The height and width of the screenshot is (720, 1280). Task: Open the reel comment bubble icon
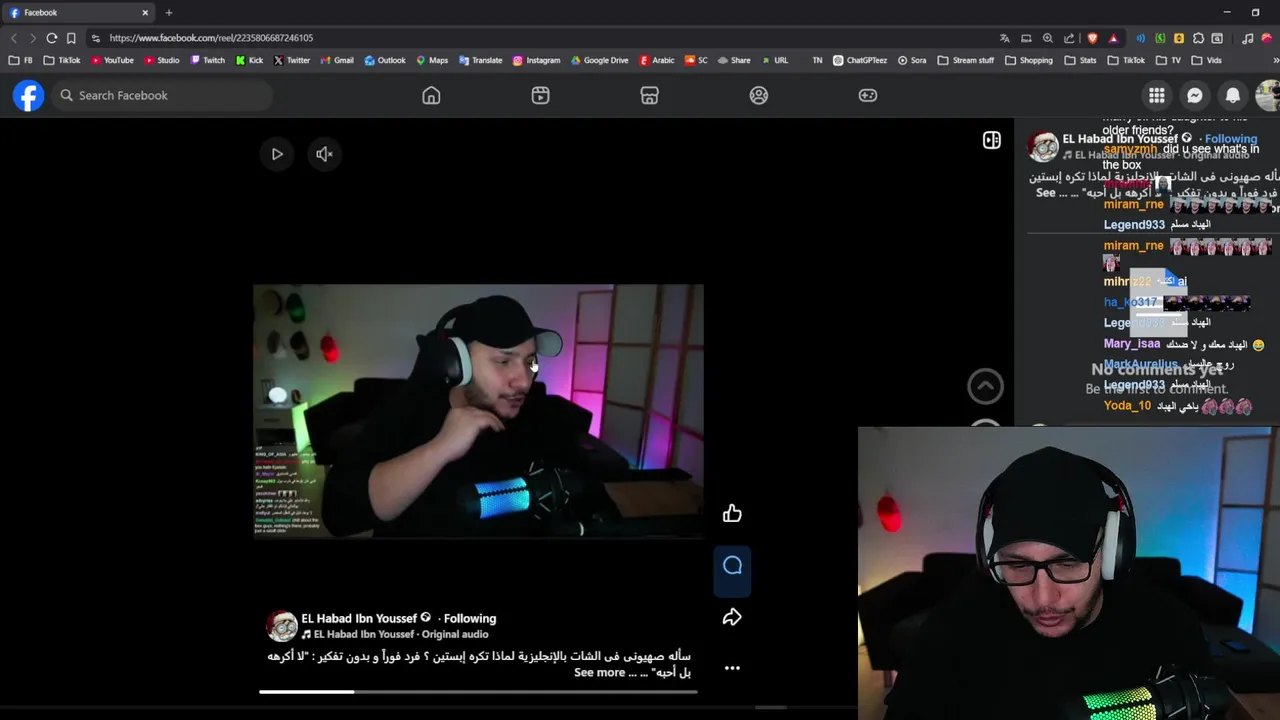(732, 566)
